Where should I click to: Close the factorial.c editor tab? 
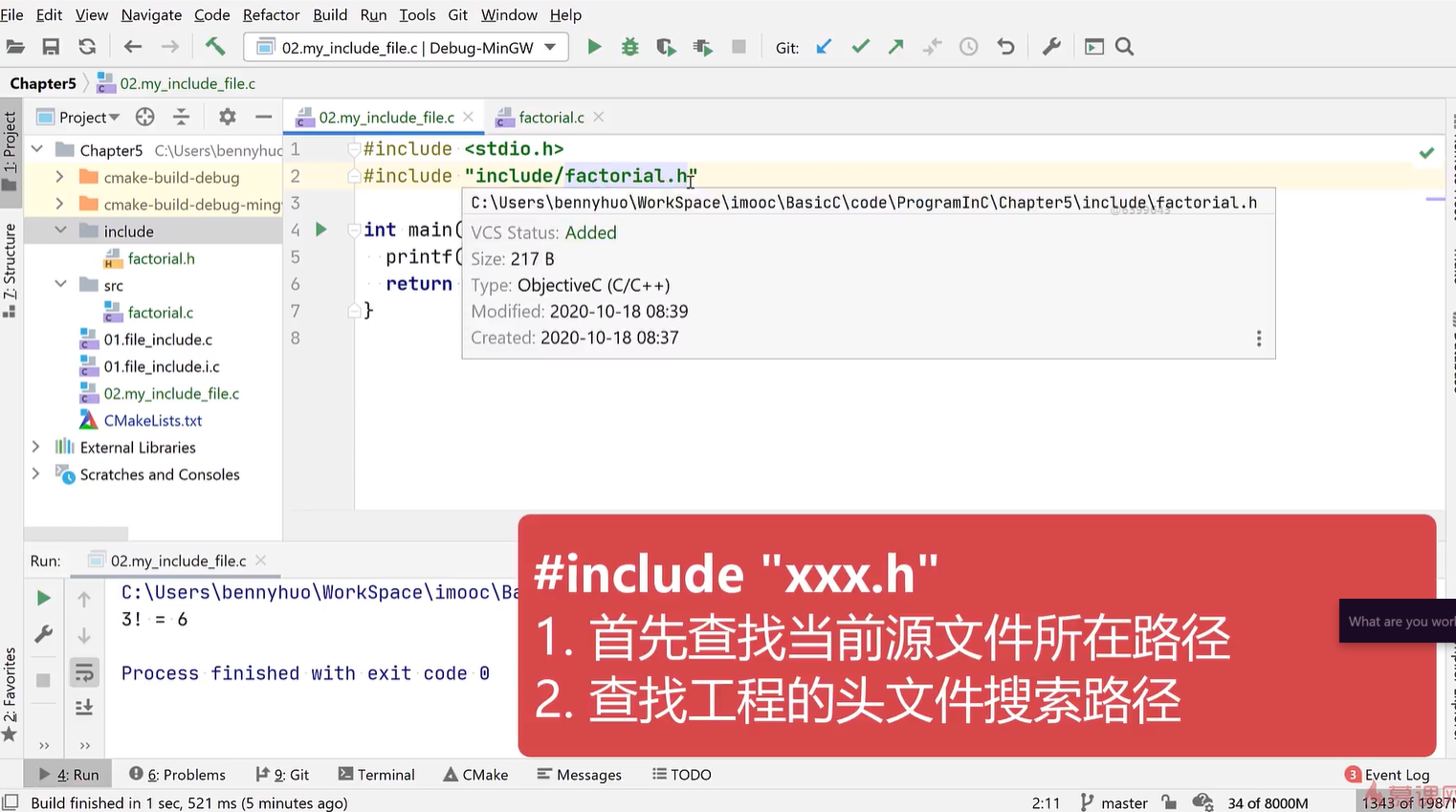599,117
